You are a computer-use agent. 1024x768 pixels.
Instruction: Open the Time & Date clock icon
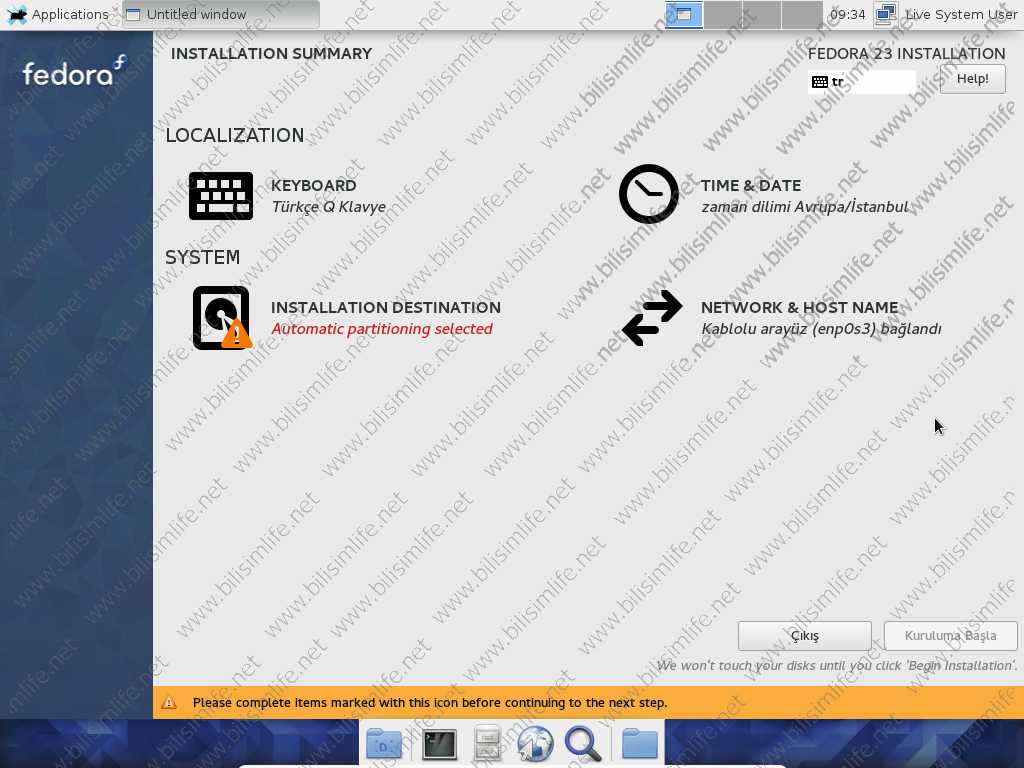tap(648, 194)
